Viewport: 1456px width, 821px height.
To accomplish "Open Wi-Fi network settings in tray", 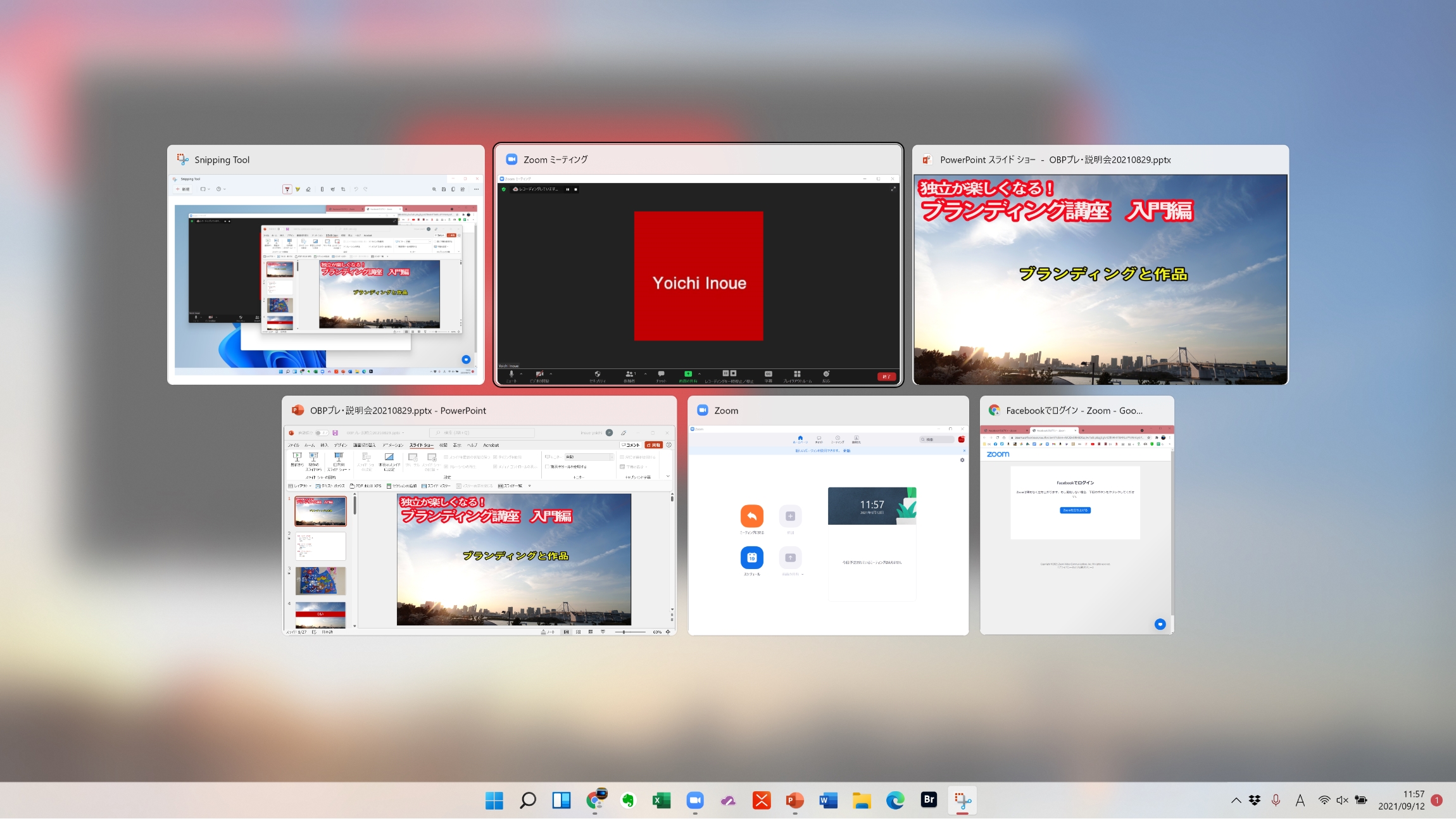I will (x=1324, y=800).
